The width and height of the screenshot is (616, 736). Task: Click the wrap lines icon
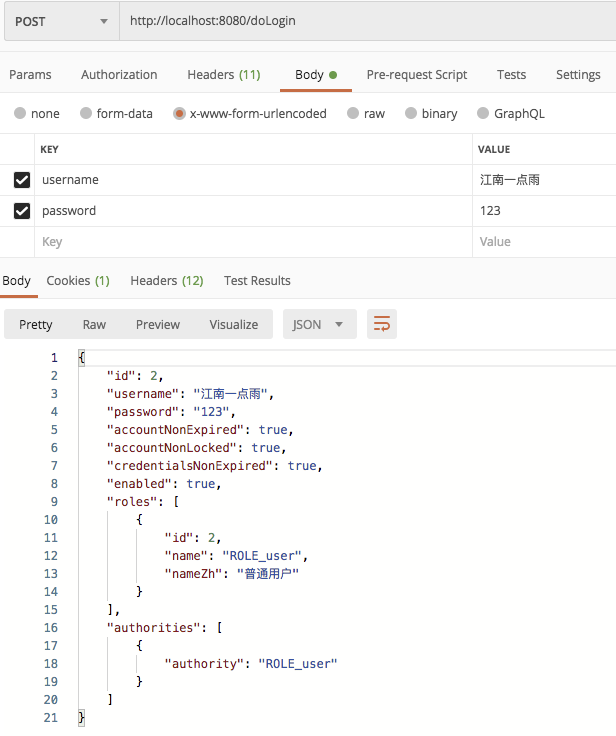tap(382, 324)
